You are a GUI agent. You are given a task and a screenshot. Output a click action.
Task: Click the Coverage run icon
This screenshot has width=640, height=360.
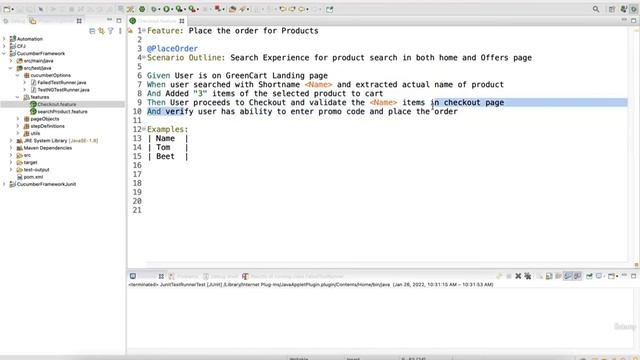[x=179, y=9]
